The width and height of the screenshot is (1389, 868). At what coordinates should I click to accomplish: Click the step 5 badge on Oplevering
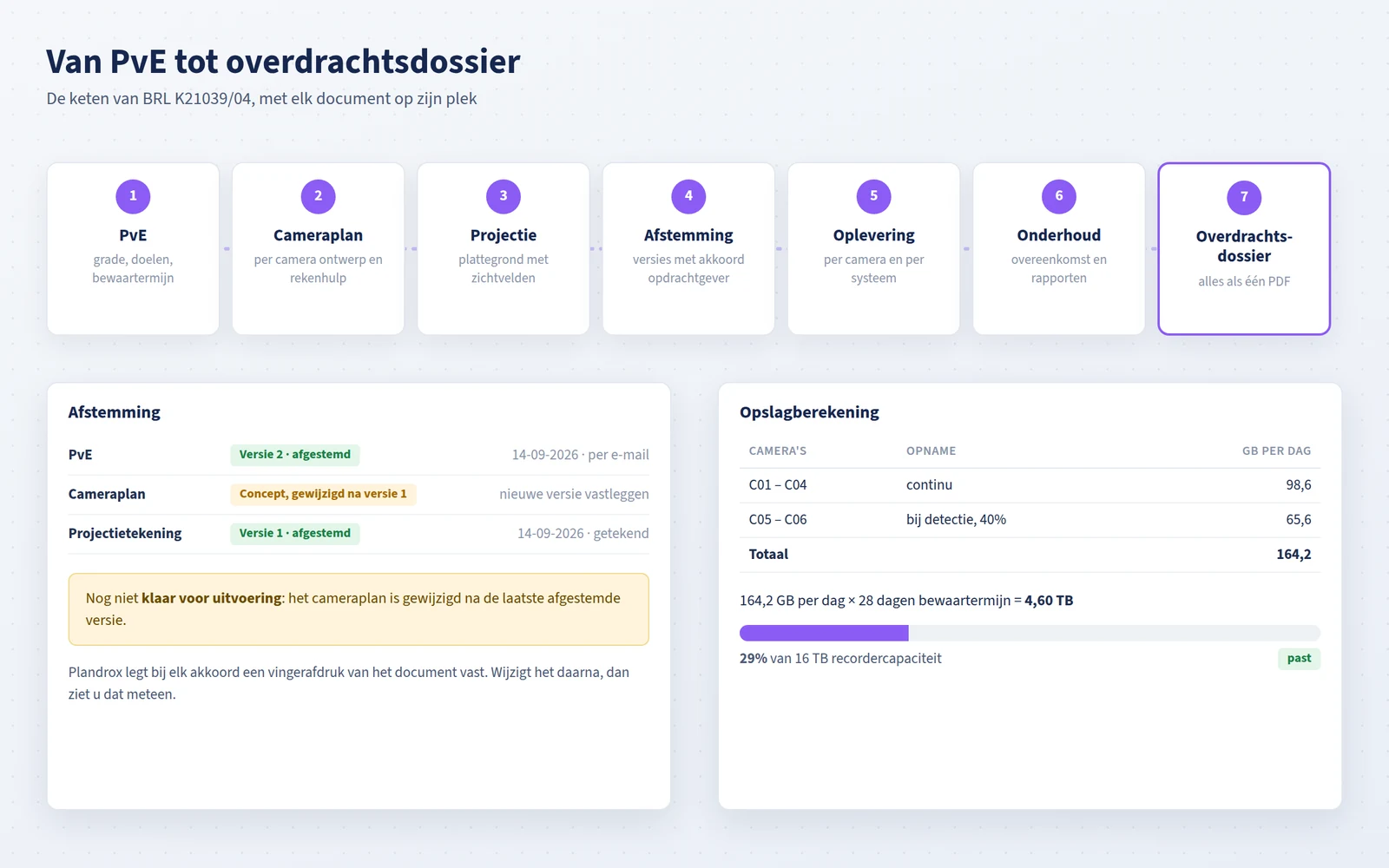(x=873, y=196)
